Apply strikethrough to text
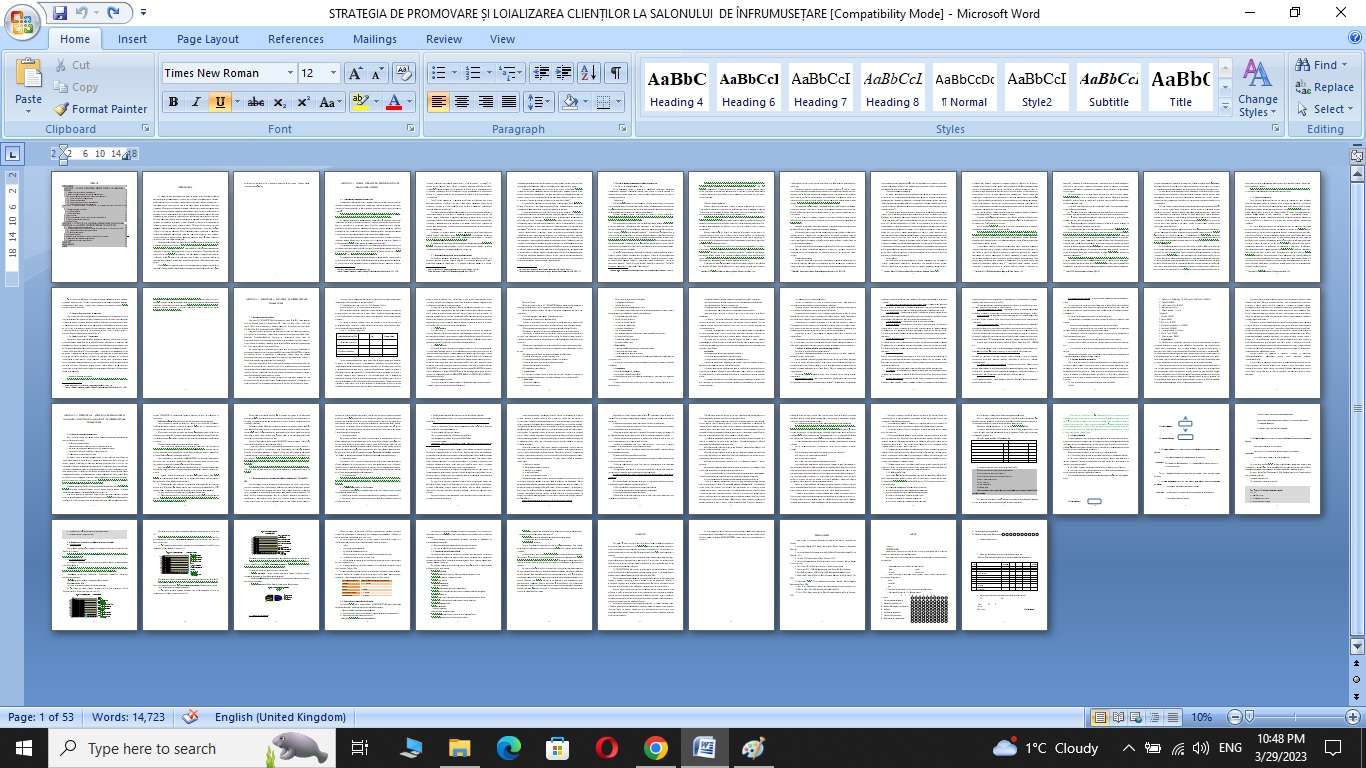The height and width of the screenshot is (768, 1366). [255, 102]
